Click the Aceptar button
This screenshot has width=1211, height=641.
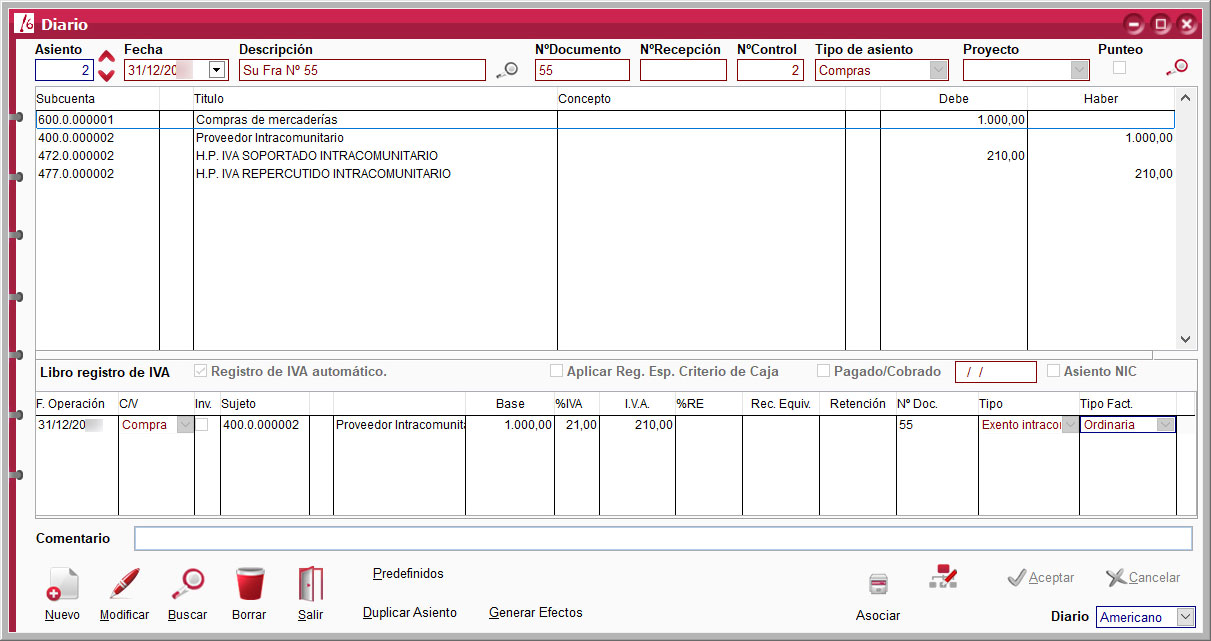click(x=1040, y=578)
